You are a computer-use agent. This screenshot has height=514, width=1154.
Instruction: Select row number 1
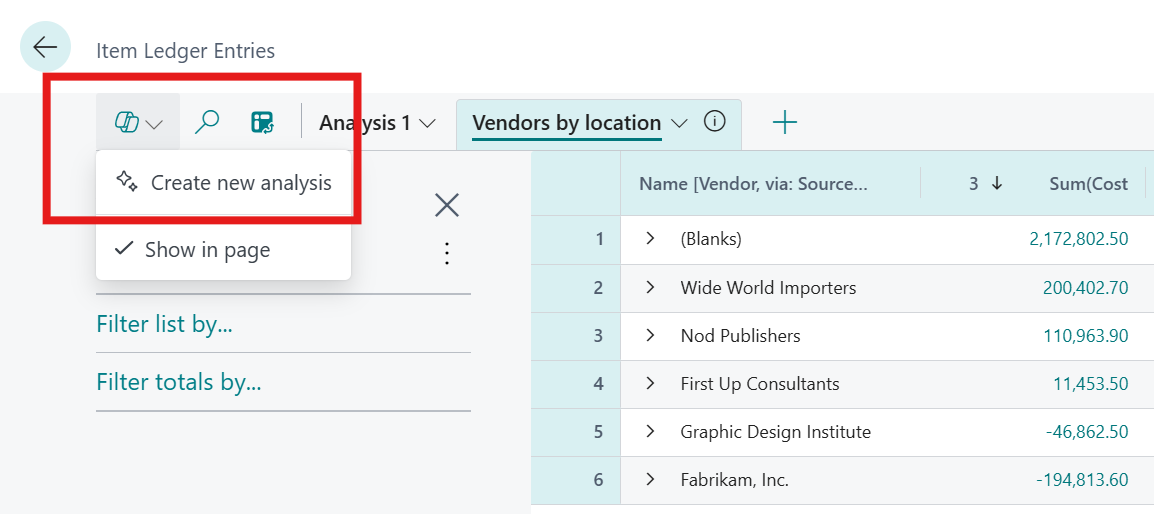598,239
